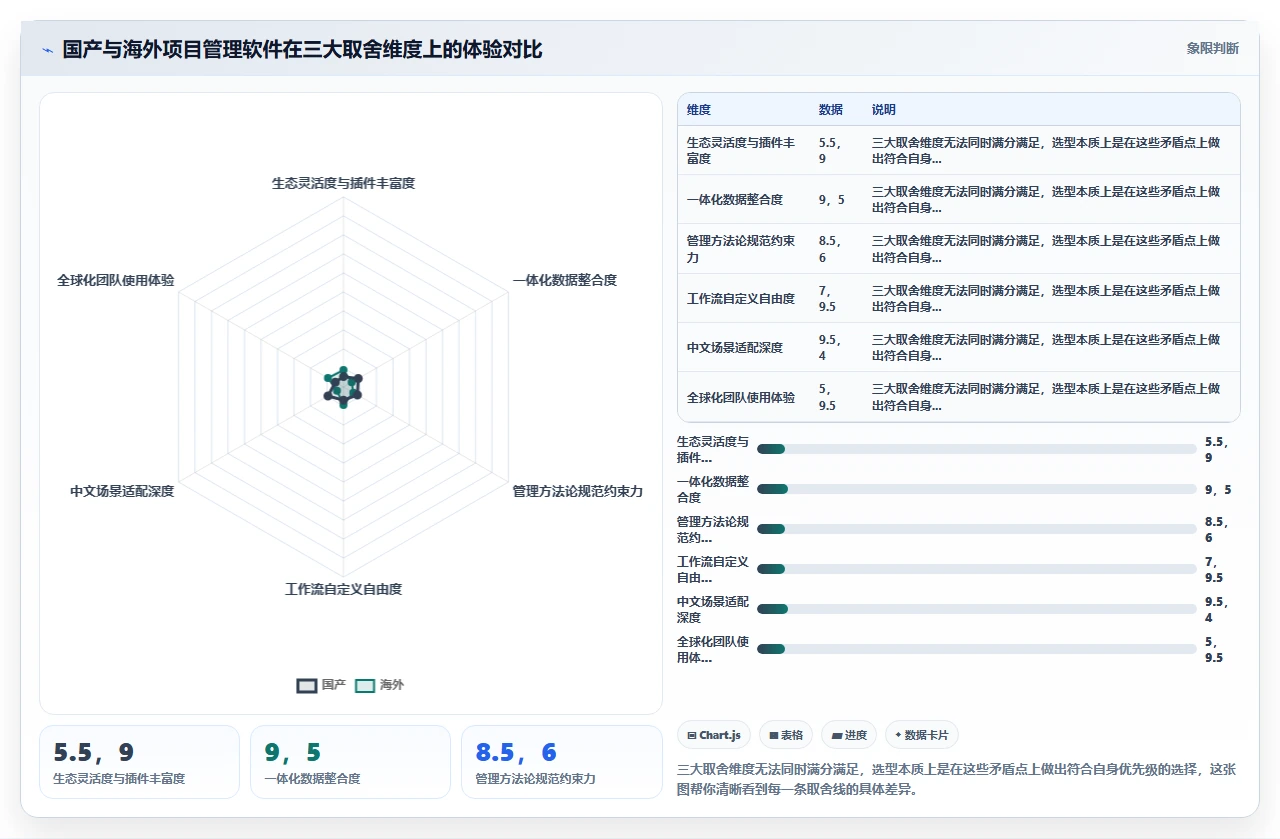Click the progress bar for 生态灵活度与插件…
This screenshot has height=839, width=1280.
[977, 449]
